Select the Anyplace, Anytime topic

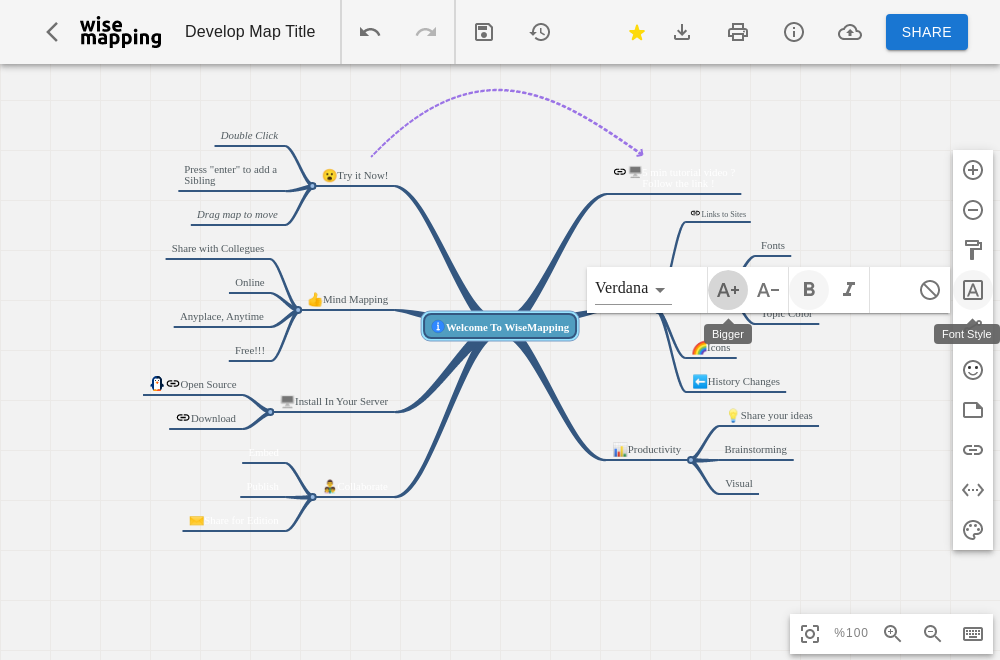(x=222, y=316)
